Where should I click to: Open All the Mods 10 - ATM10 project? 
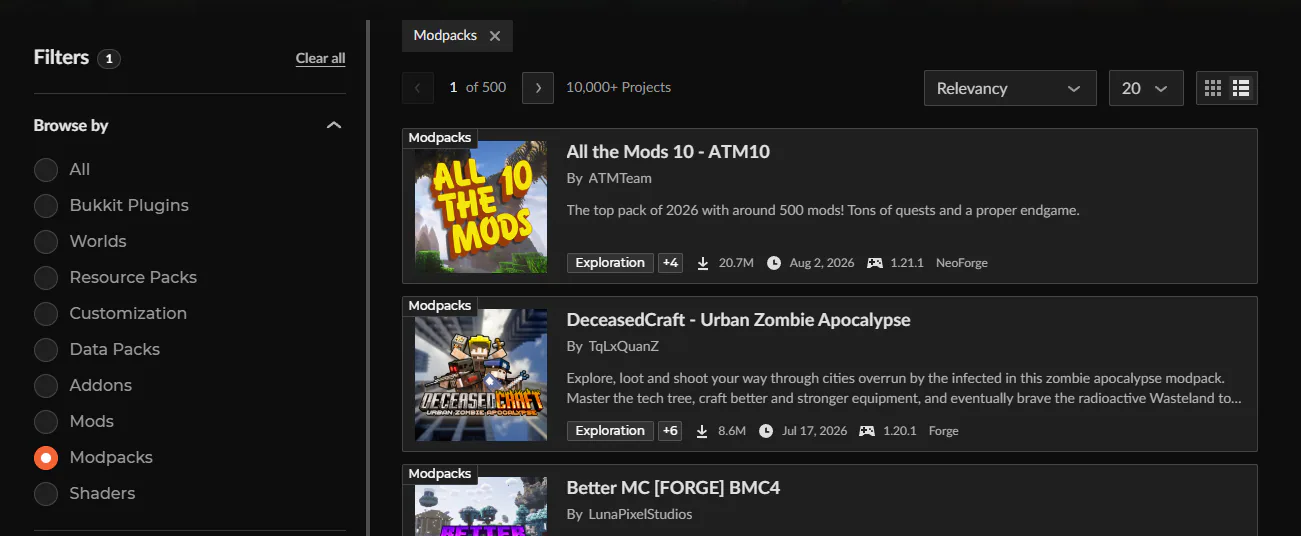(x=668, y=152)
